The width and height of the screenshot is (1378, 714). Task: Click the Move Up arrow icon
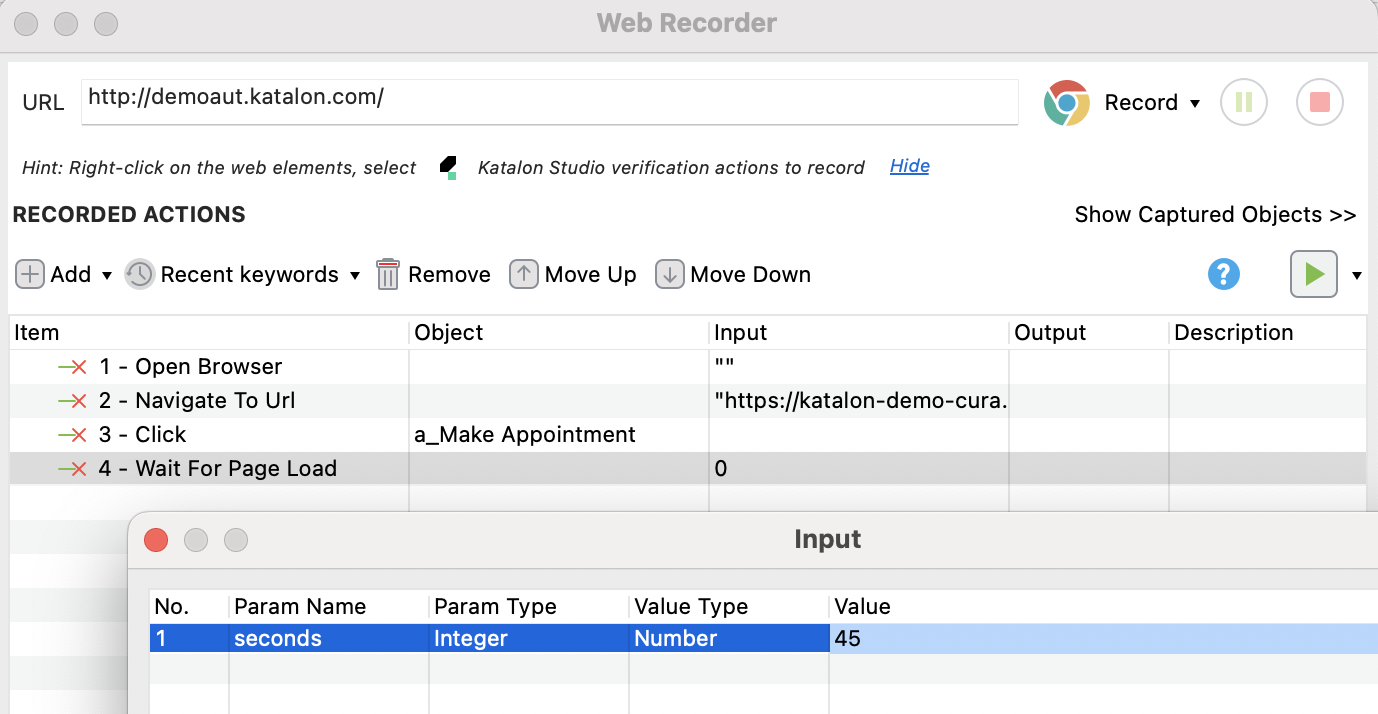tap(523, 273)
